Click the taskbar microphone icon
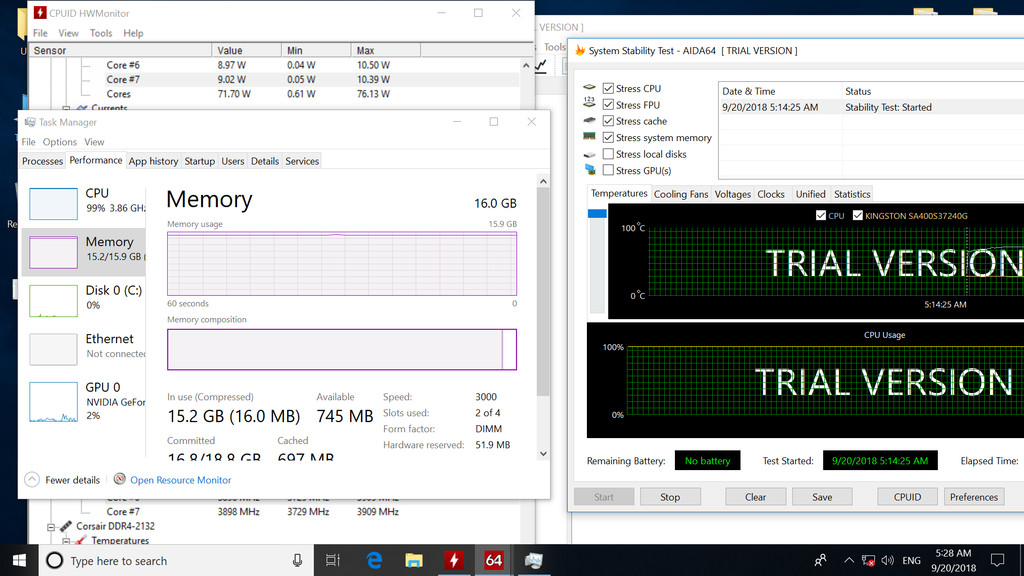The width and height of the screenshot is (1024, 576). 297,560
